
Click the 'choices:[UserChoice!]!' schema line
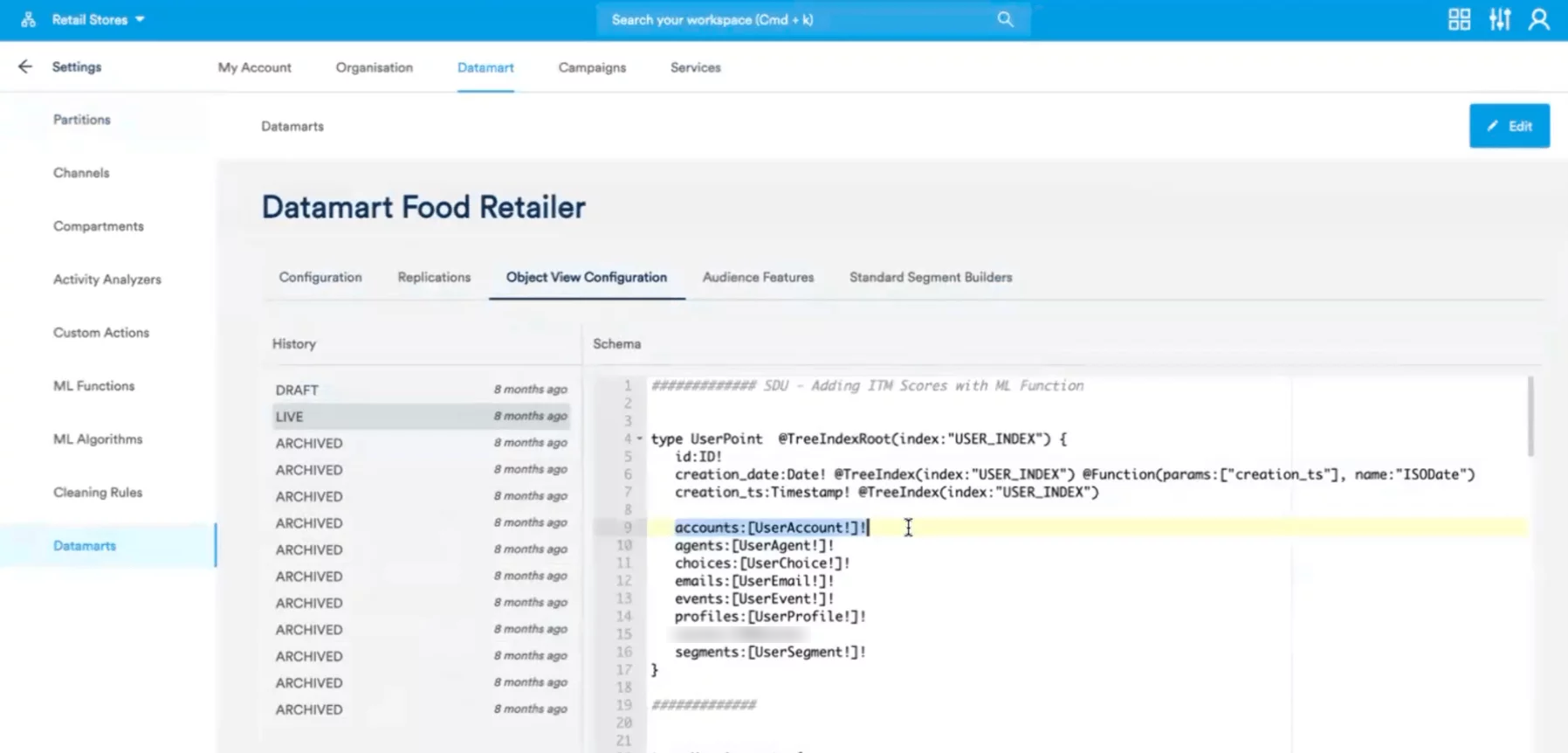[762, 563]
